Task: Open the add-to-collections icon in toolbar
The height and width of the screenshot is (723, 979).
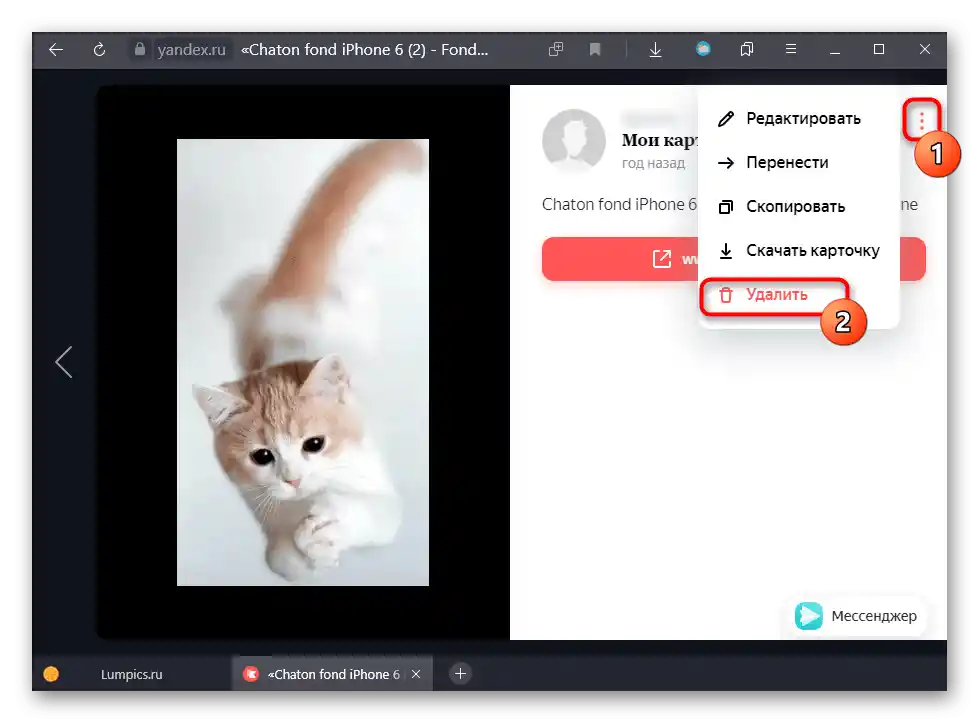Action: tap(556, 49)
